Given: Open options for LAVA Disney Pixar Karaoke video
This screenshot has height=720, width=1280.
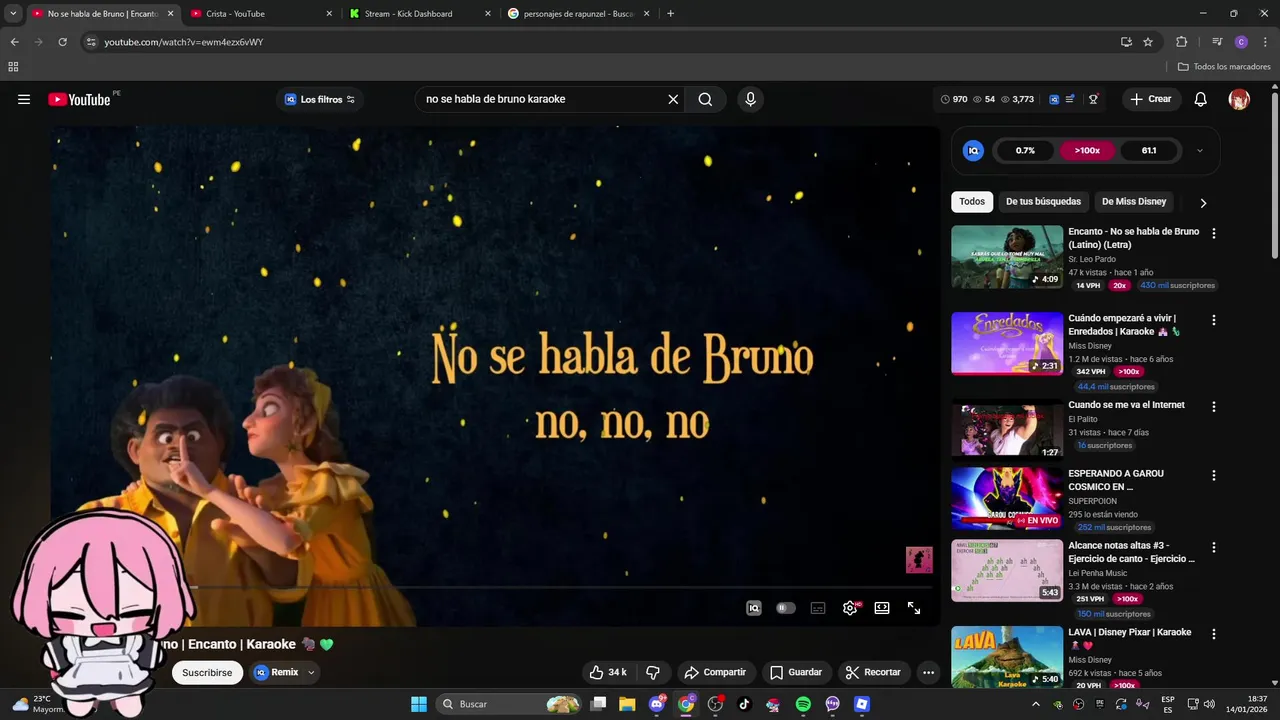Looking at the screenshot, I should tap(1214, 634).
